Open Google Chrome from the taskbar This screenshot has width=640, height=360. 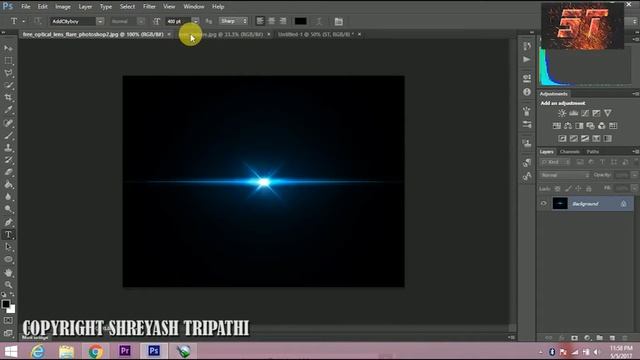(x=96, y=351)
